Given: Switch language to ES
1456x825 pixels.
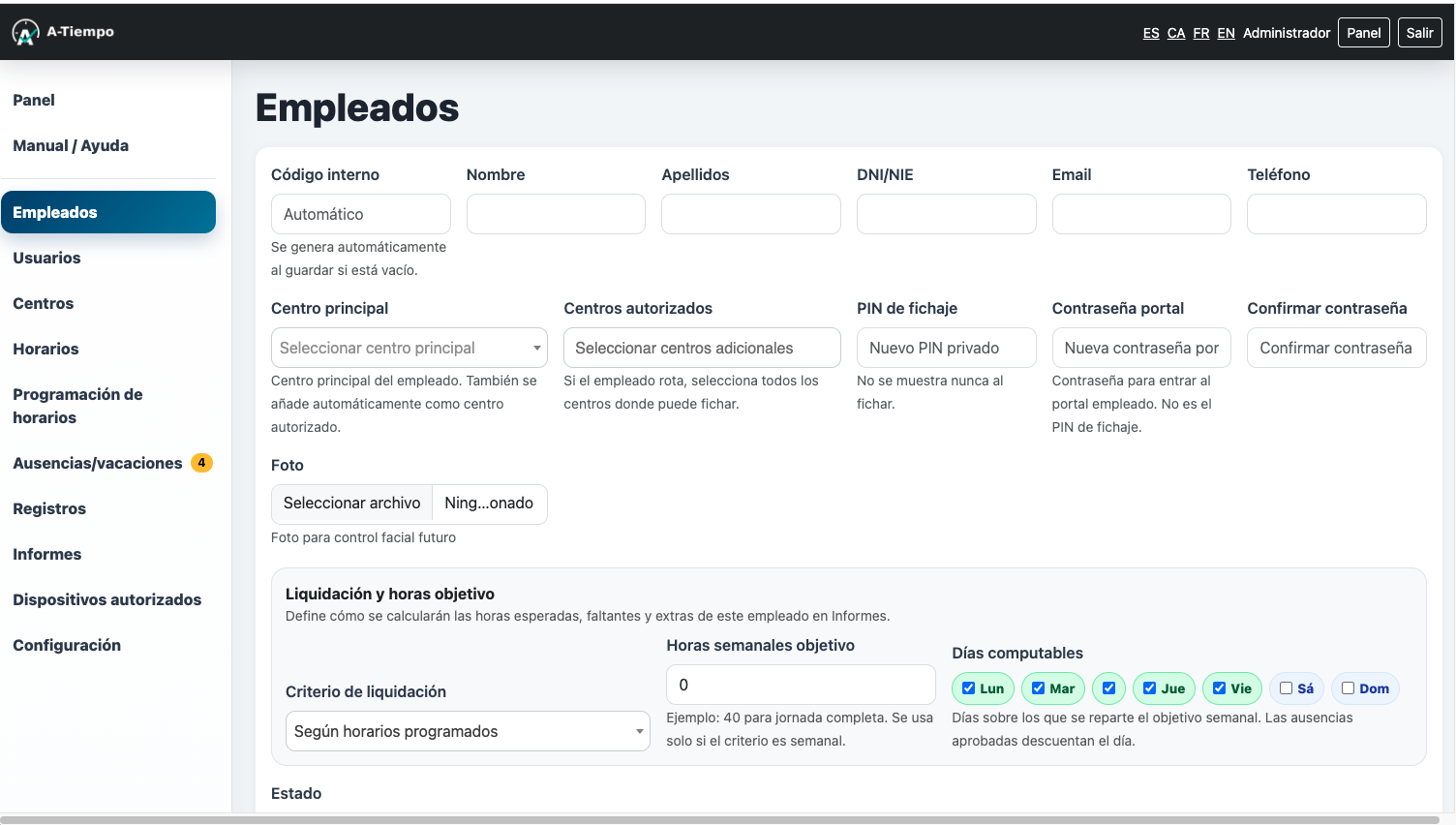Looking at the screenshot, I should tap(1151, 33).
